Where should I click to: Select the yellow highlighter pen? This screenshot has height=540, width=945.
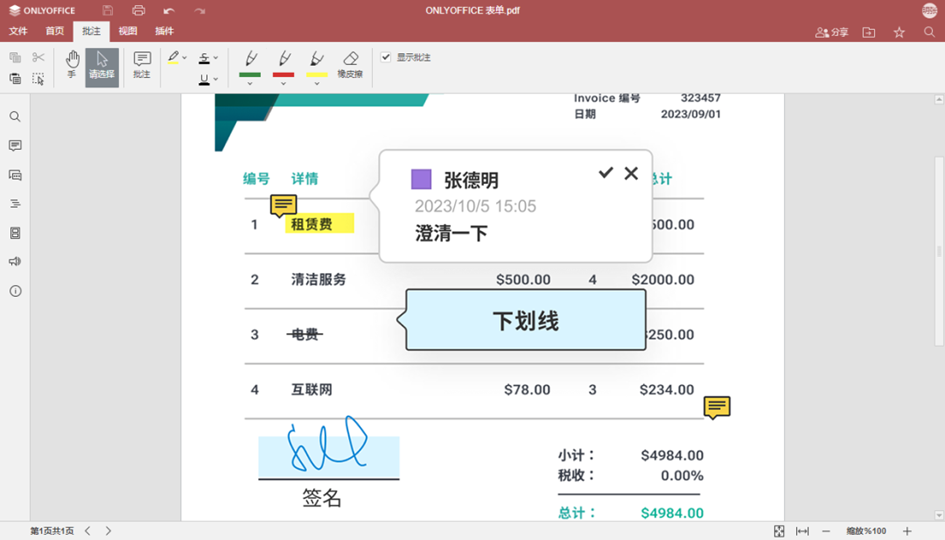(x=317, y=60)
